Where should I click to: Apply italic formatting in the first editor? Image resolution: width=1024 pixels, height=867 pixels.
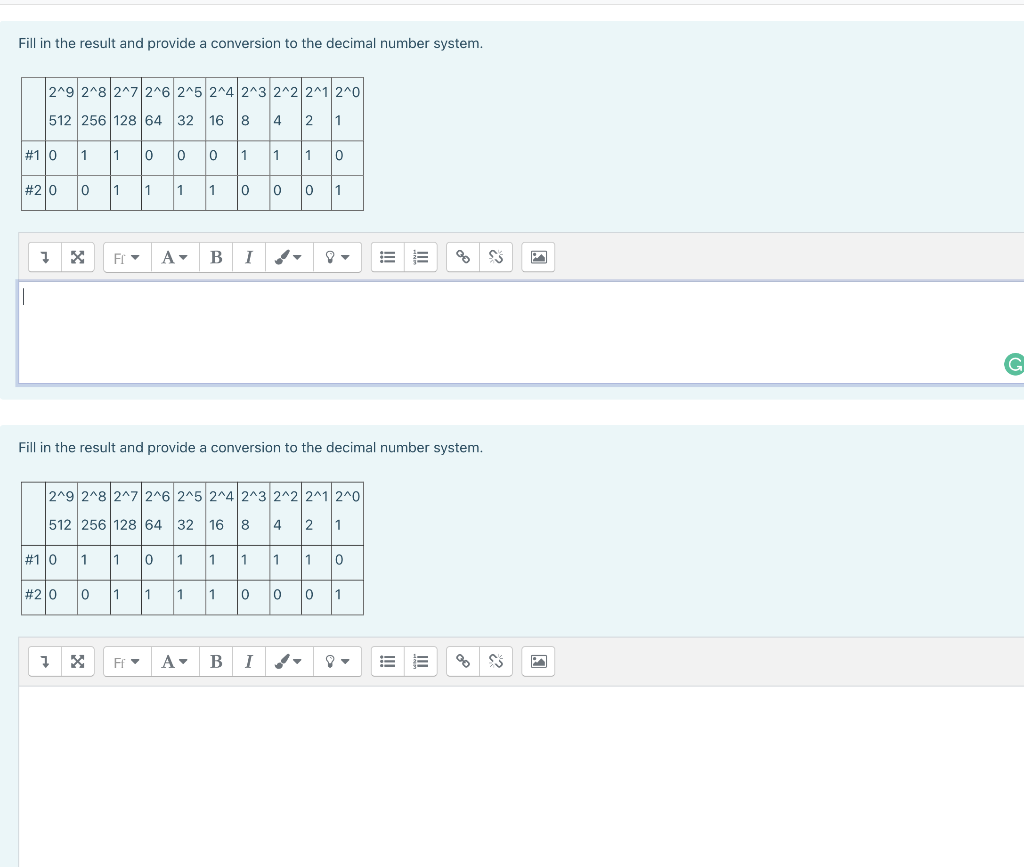tap(249, 257)
